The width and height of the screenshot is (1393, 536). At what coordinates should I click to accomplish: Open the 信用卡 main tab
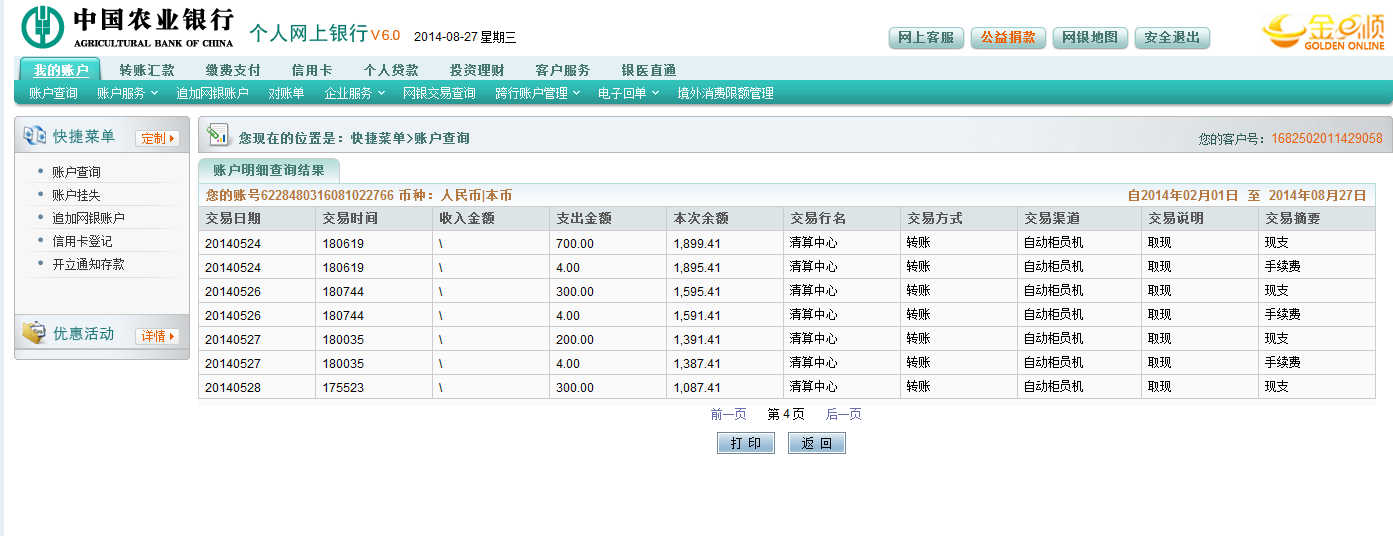(311, 70)
